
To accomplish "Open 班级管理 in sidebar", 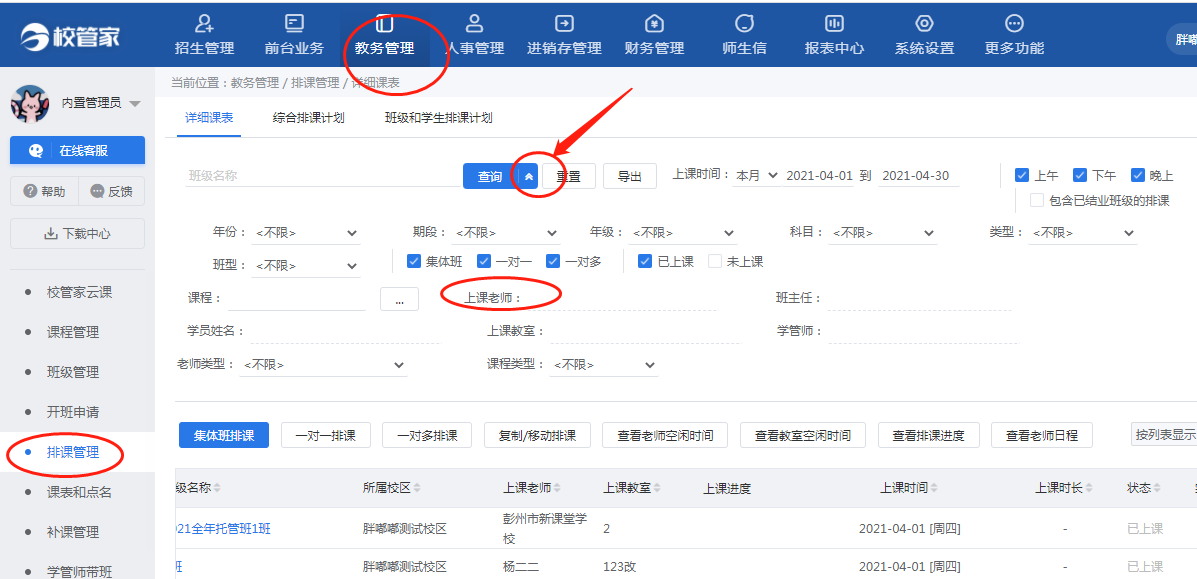I will [x=73, y=372].
